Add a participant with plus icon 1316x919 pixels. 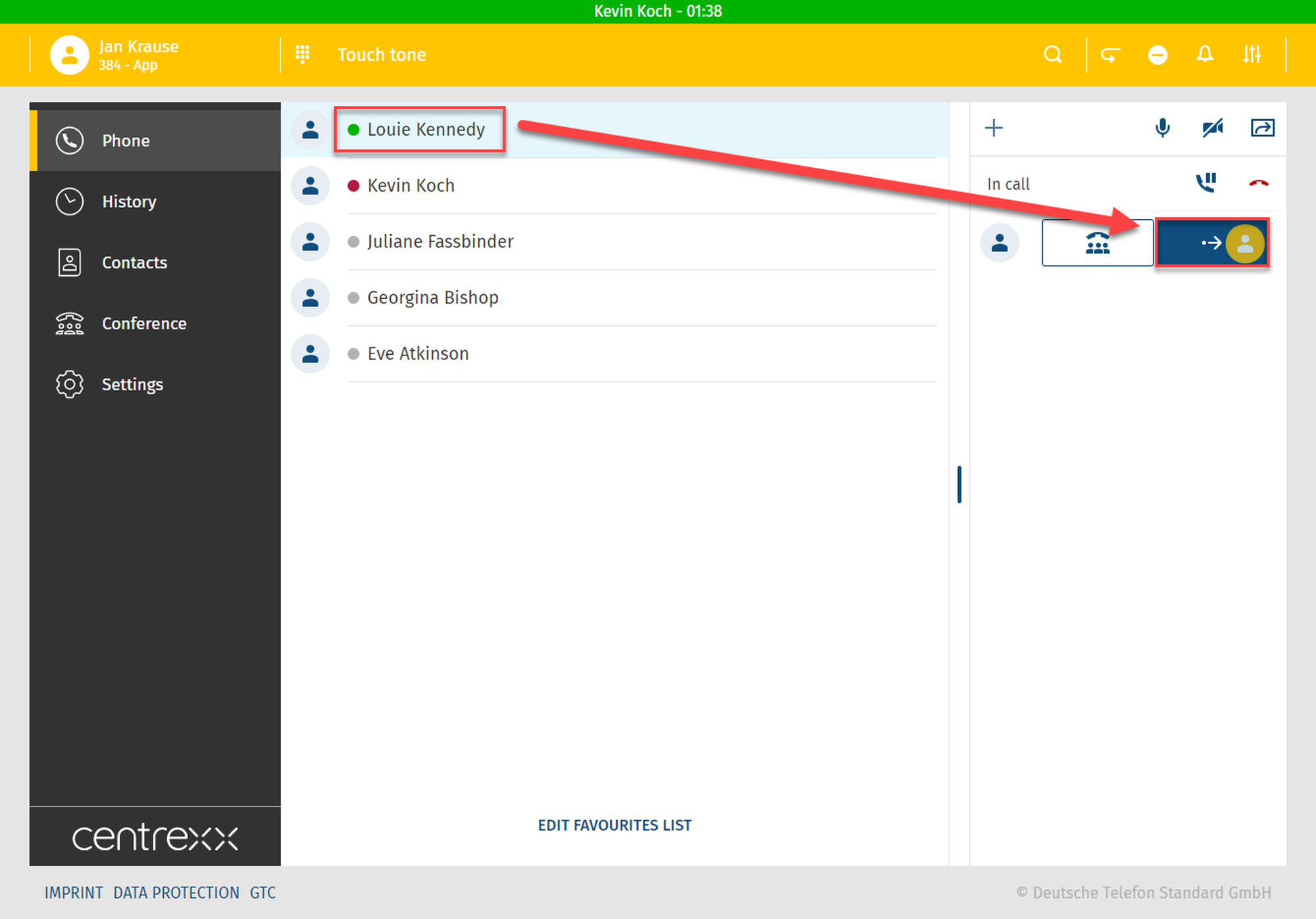[994, 128]
